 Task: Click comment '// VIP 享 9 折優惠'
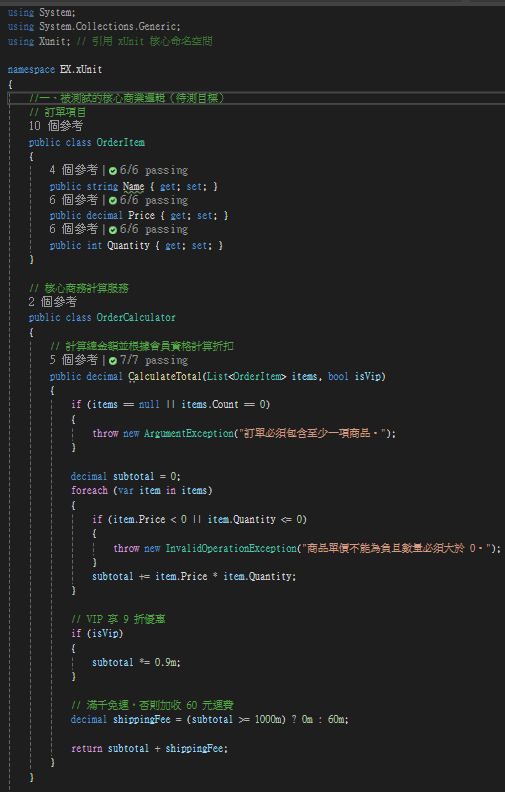point(118,620)
